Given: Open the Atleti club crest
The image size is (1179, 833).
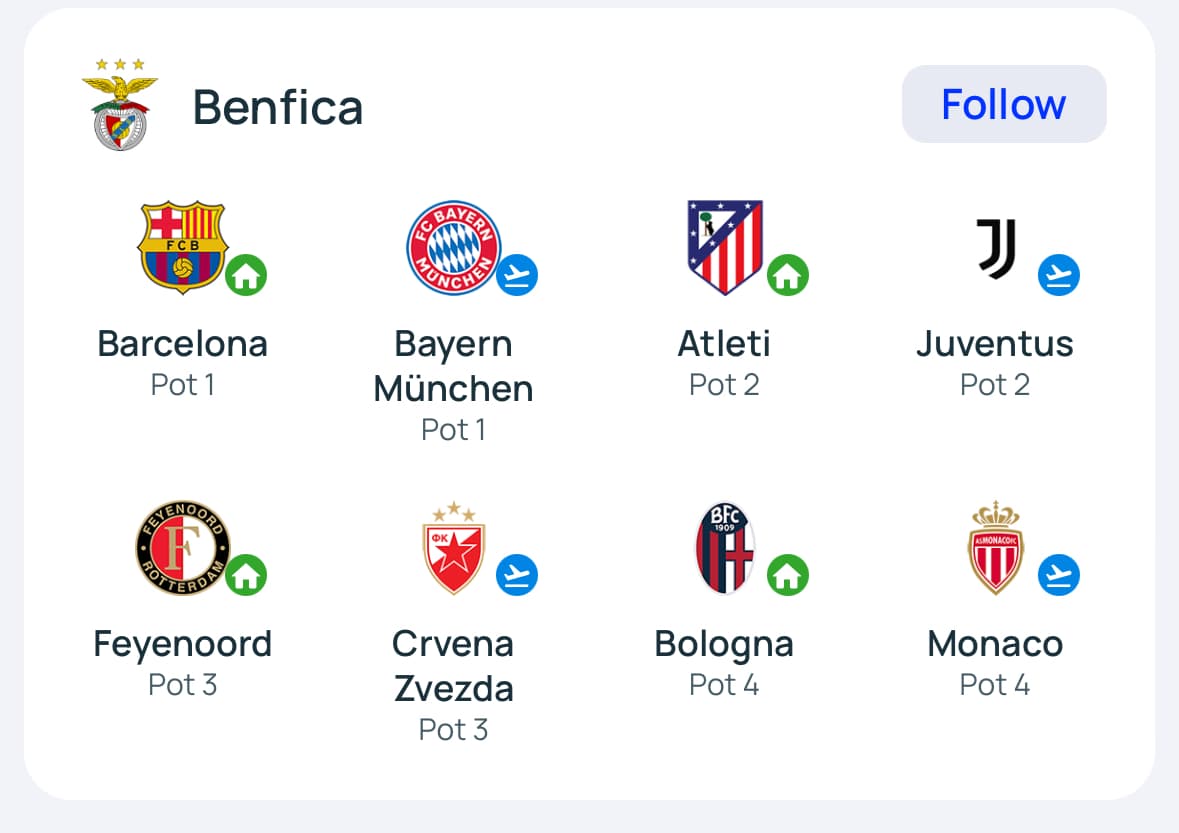Looking at the screenshot, I should coord(725,247).
